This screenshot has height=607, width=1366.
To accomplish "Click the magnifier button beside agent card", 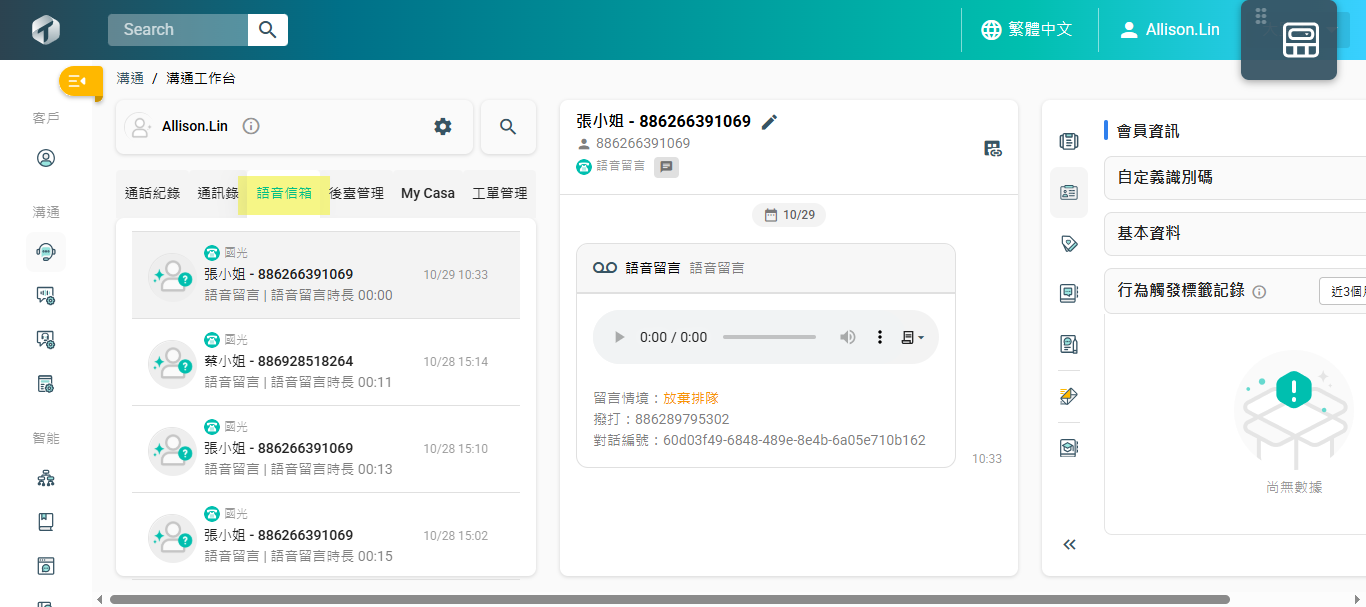I will 508,127.
